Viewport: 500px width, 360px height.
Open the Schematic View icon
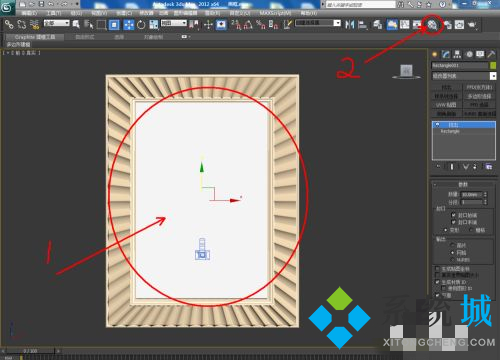pos(417,25)
